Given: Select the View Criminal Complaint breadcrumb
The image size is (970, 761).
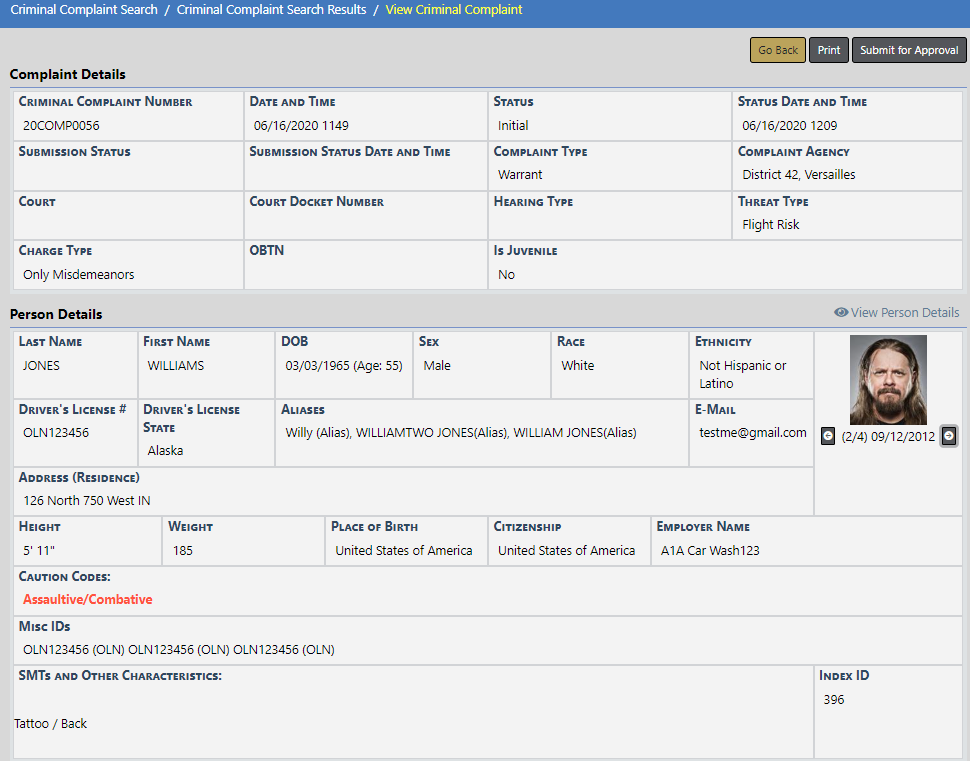Looking at the screenshot, I should click(453, 10).
